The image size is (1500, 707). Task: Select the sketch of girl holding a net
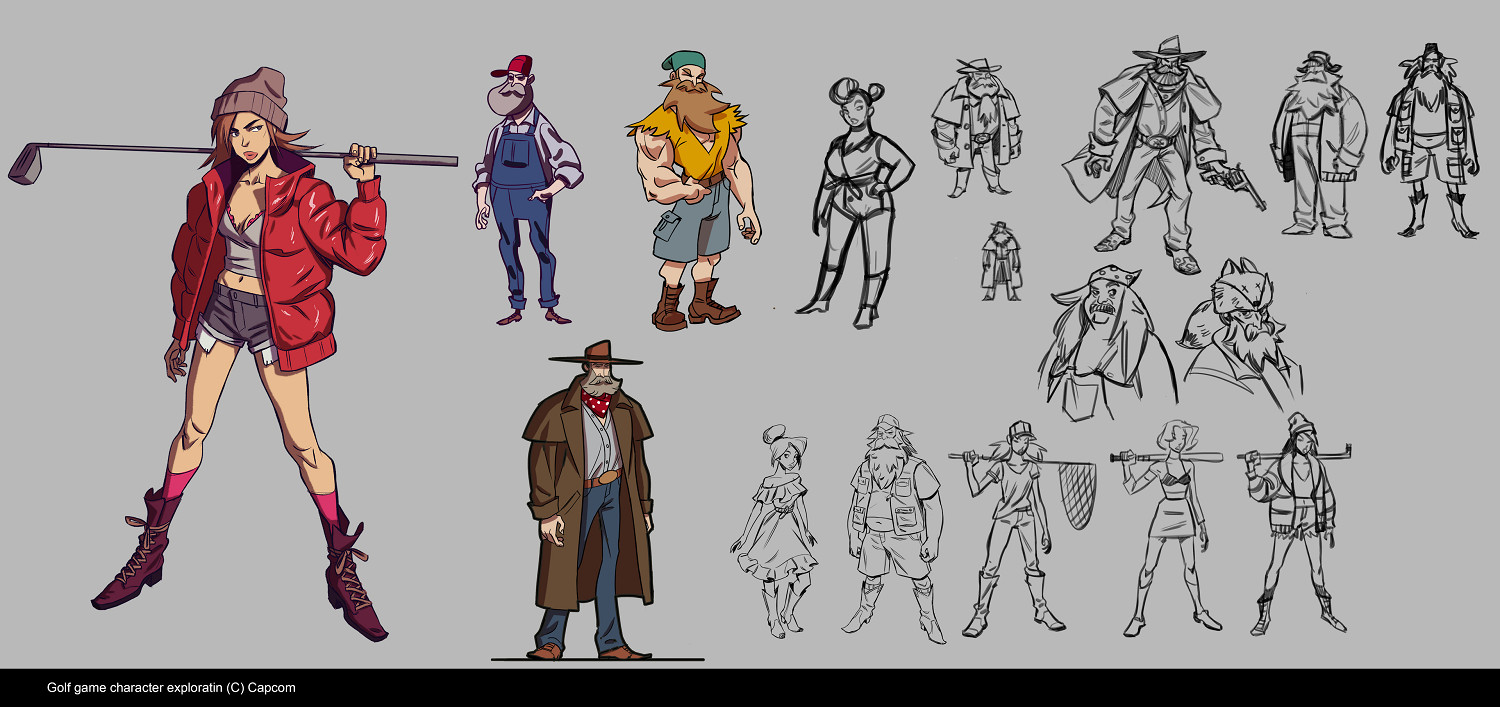coord(1010,525)
